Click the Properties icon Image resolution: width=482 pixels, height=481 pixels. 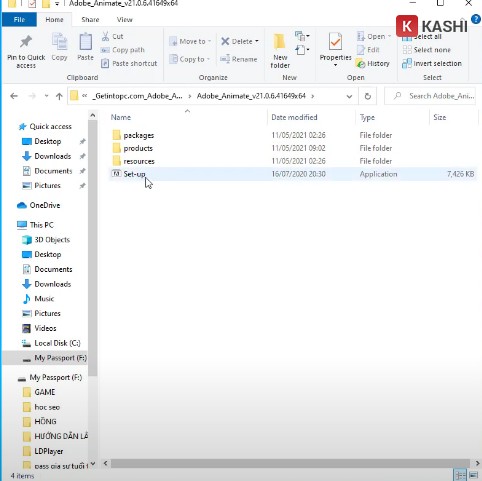click(x=335, y=42)
